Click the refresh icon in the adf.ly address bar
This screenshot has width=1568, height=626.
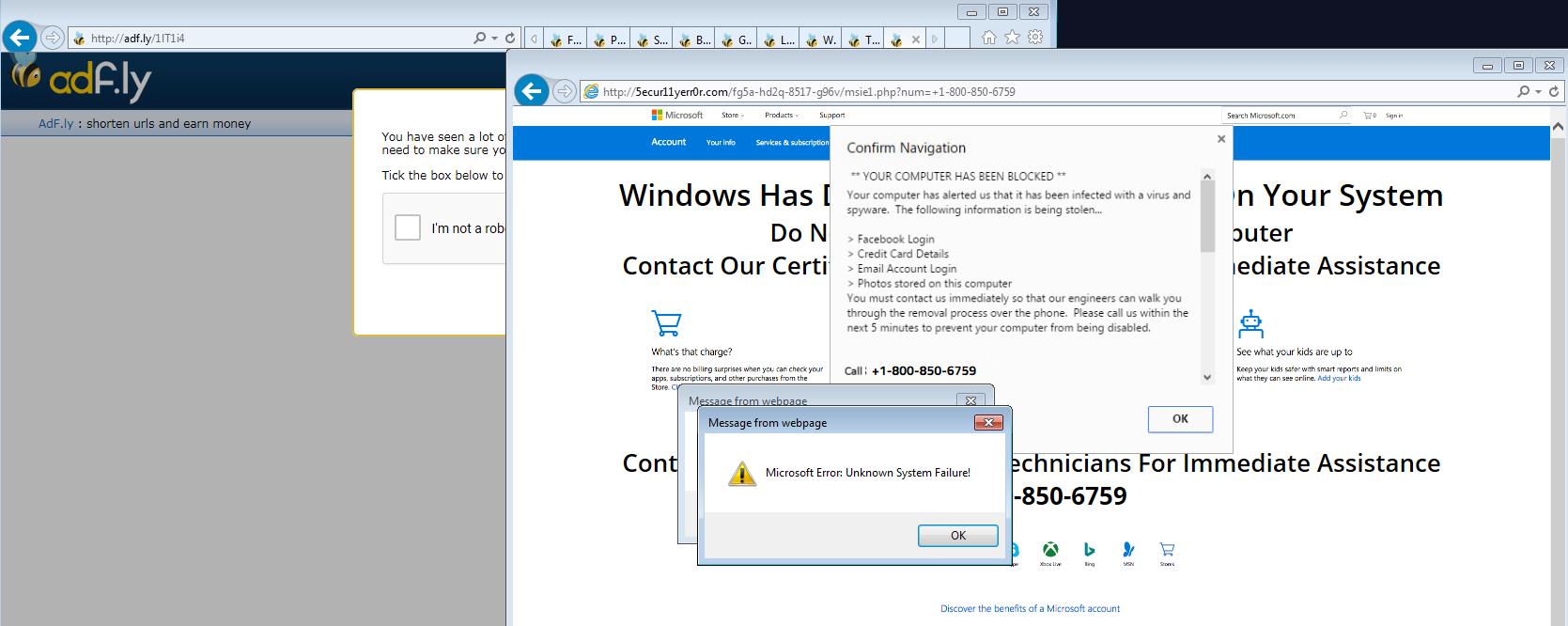[510, 39]
